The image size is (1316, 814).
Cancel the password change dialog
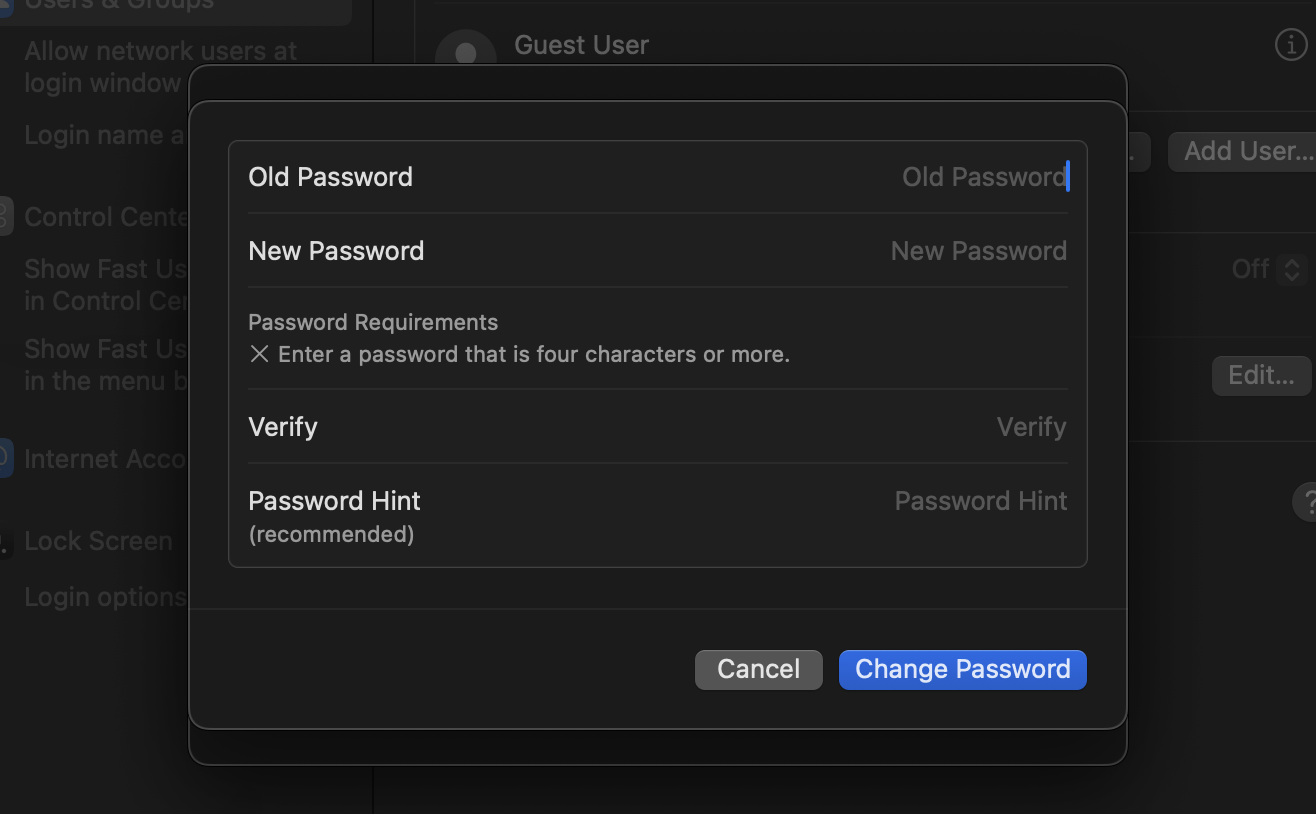pyautogui.click(x=758, y=669)
